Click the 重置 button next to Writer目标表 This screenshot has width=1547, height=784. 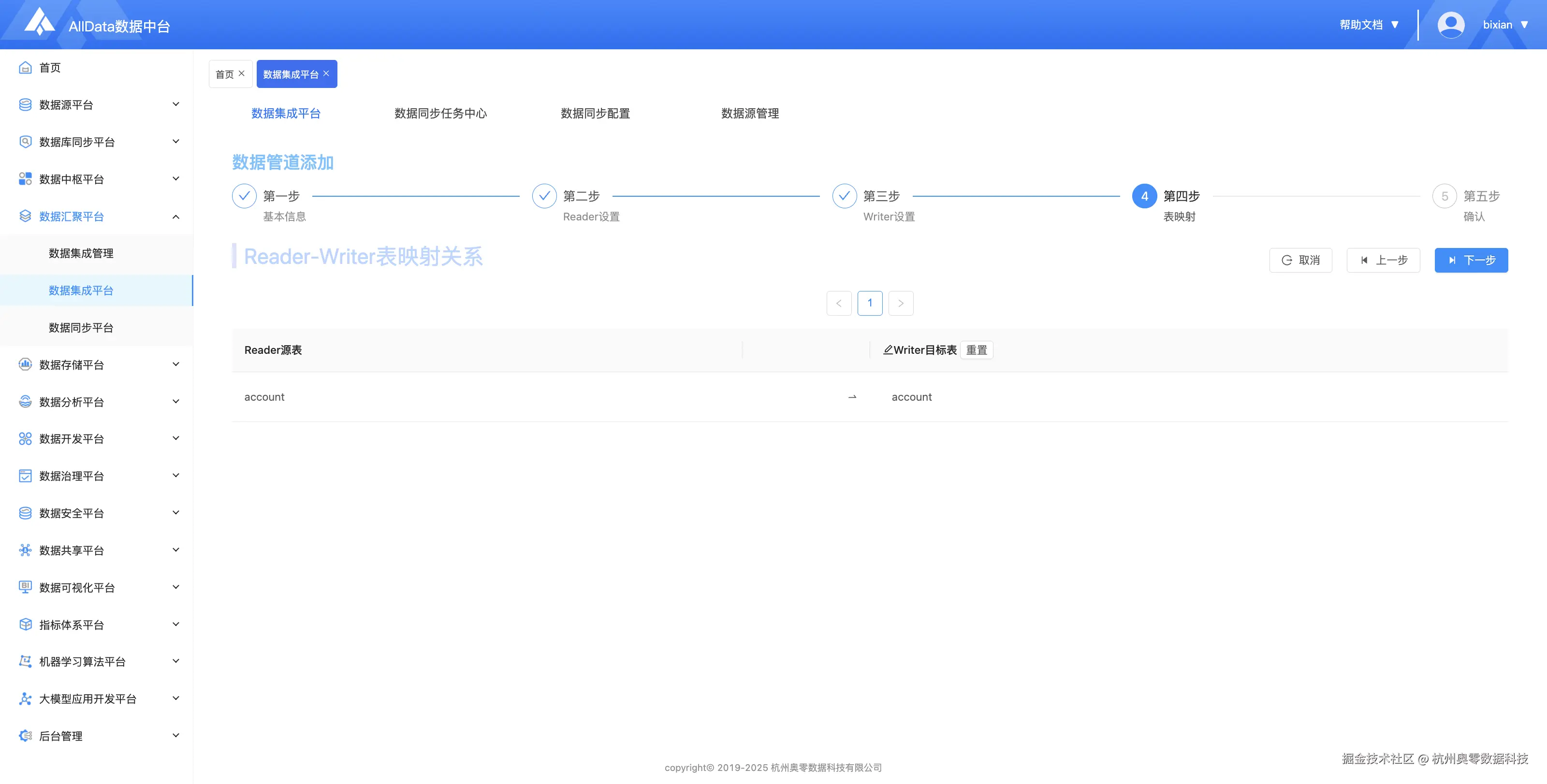[977, 349]
